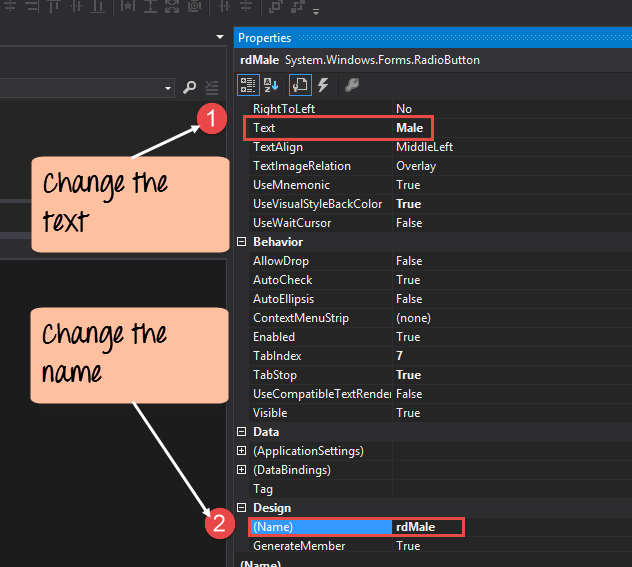
Task: Click the Text property value Male
Action: coord(410,128)
